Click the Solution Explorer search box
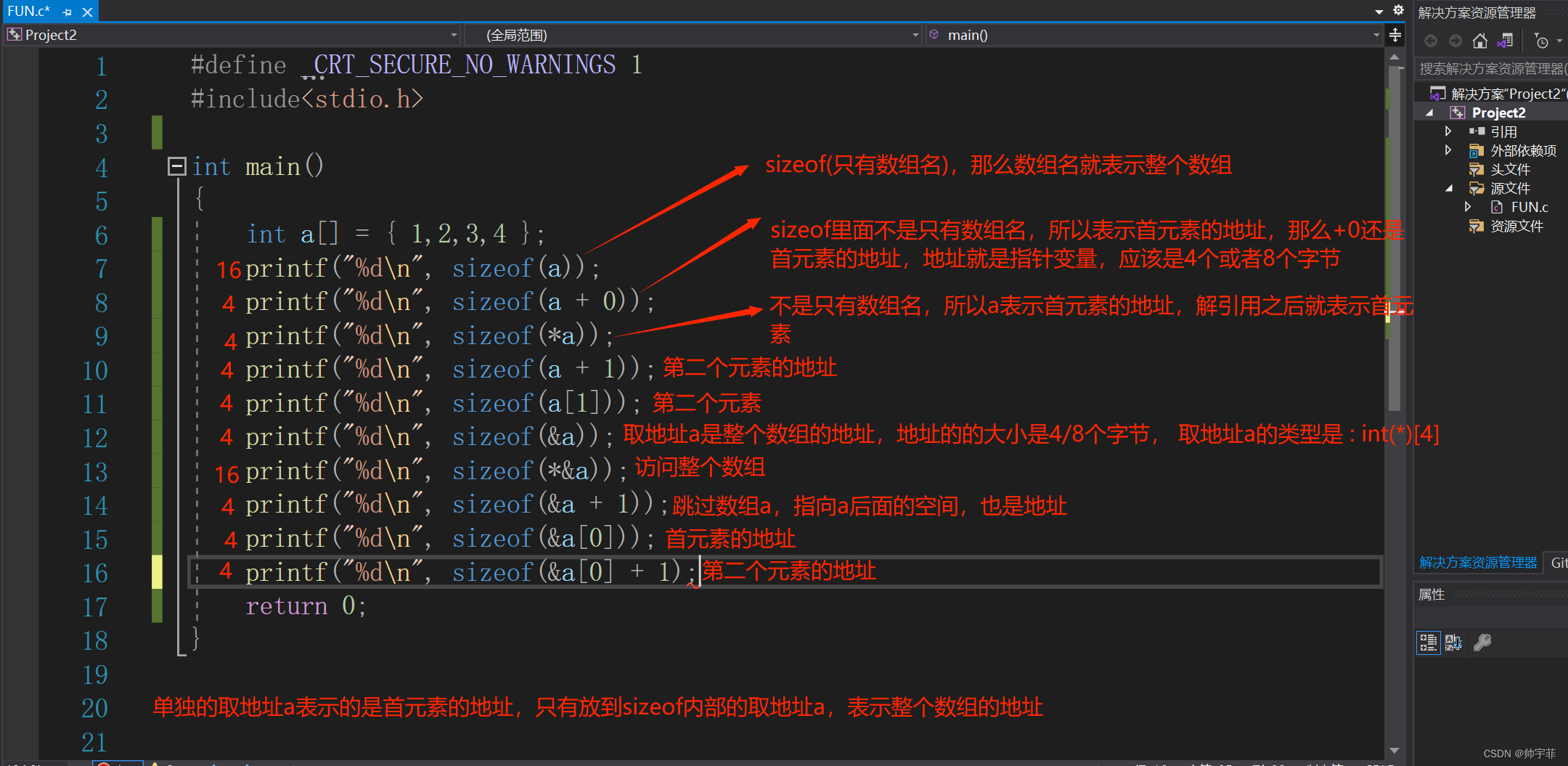This screenshot has width=1568, height=766. [1491, 69]
